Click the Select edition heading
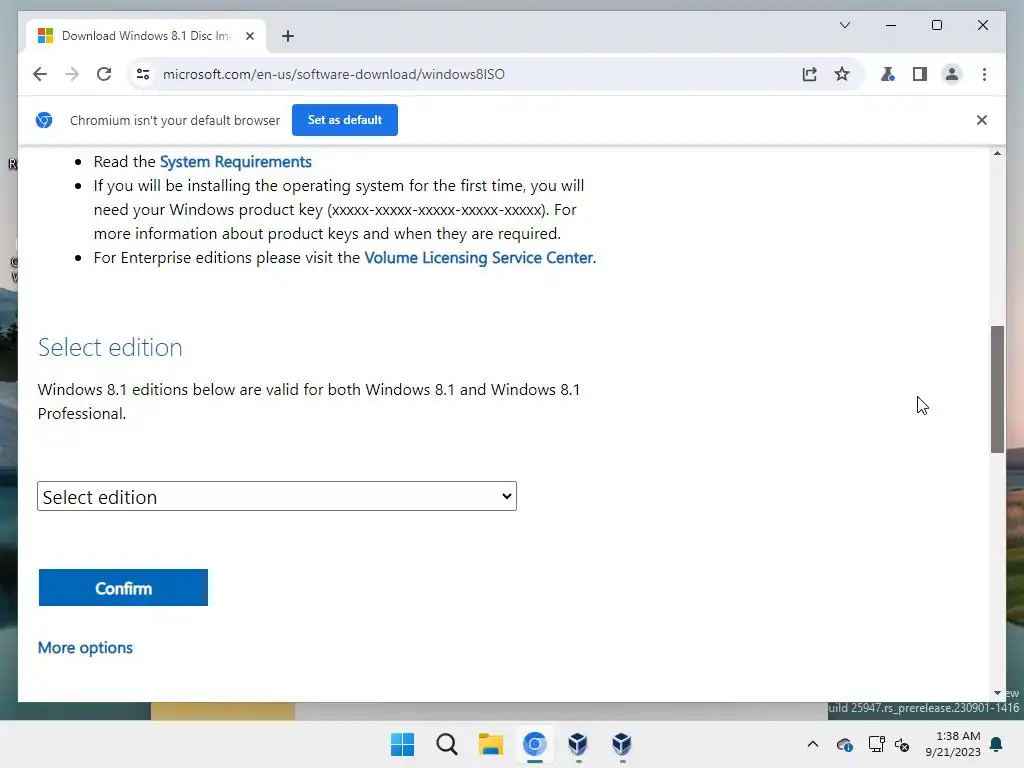 (x=110, y=347)
